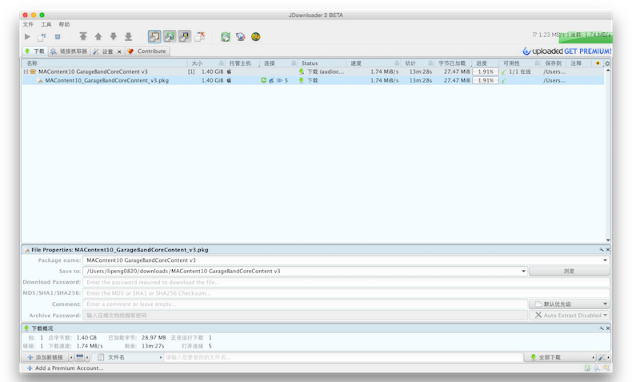Open the 文件名 search type dropdown

(127, 357)
